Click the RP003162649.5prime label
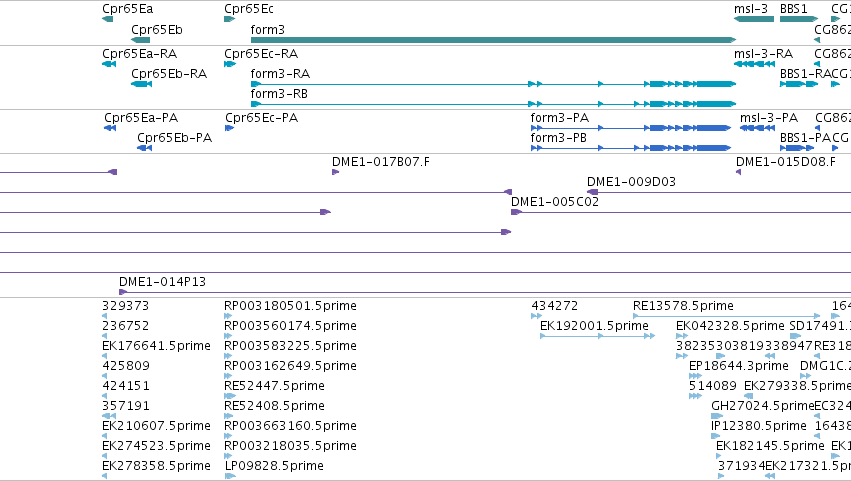 (290, 366)
